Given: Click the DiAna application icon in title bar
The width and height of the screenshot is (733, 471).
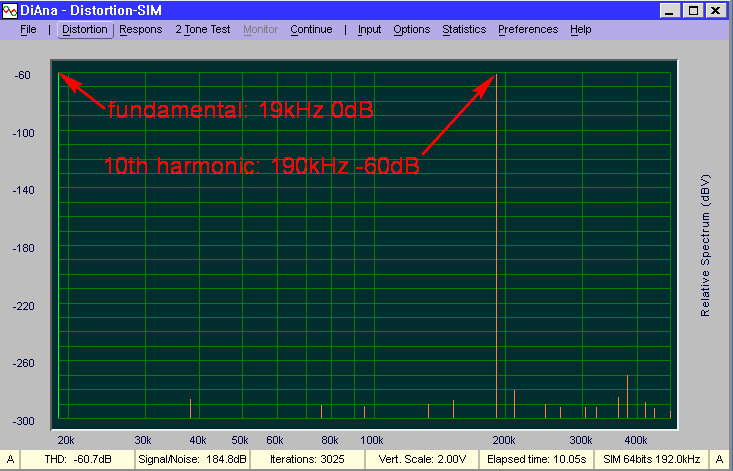Looking at the screenshot, I should pos(10,10).
